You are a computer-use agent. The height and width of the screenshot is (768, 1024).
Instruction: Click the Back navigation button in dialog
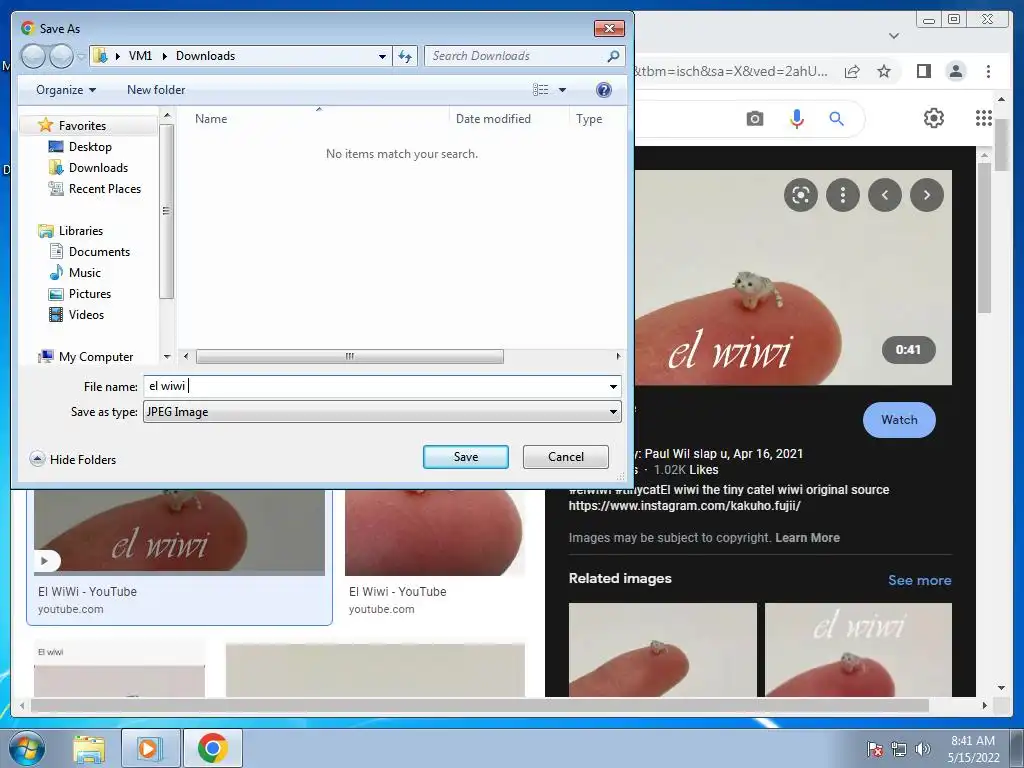(x=33, y=57)
